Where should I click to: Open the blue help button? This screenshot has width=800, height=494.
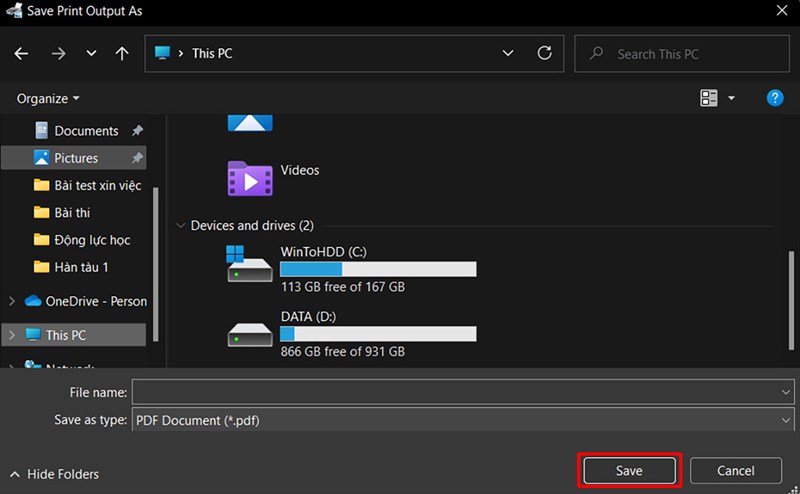click(774, 98)
